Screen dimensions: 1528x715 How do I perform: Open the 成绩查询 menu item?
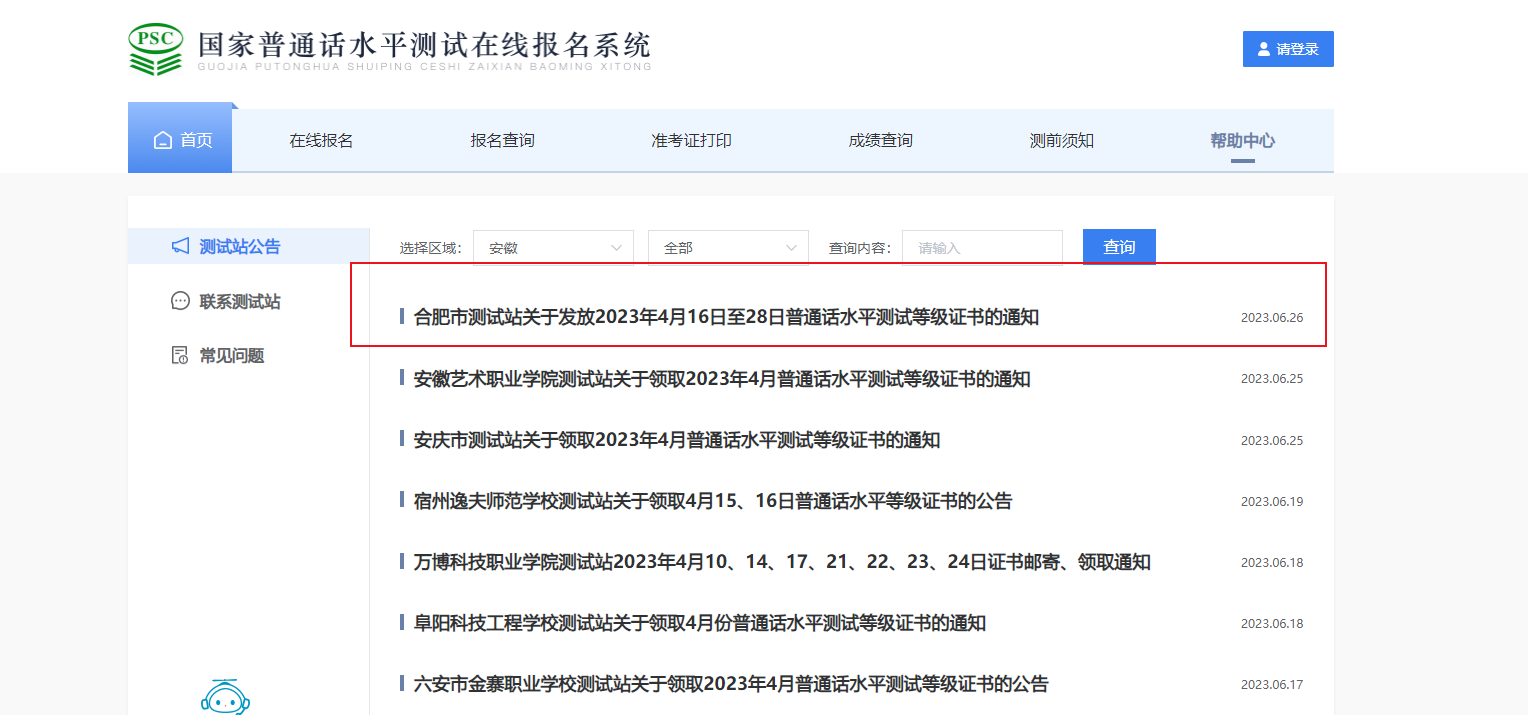point(880,141)
